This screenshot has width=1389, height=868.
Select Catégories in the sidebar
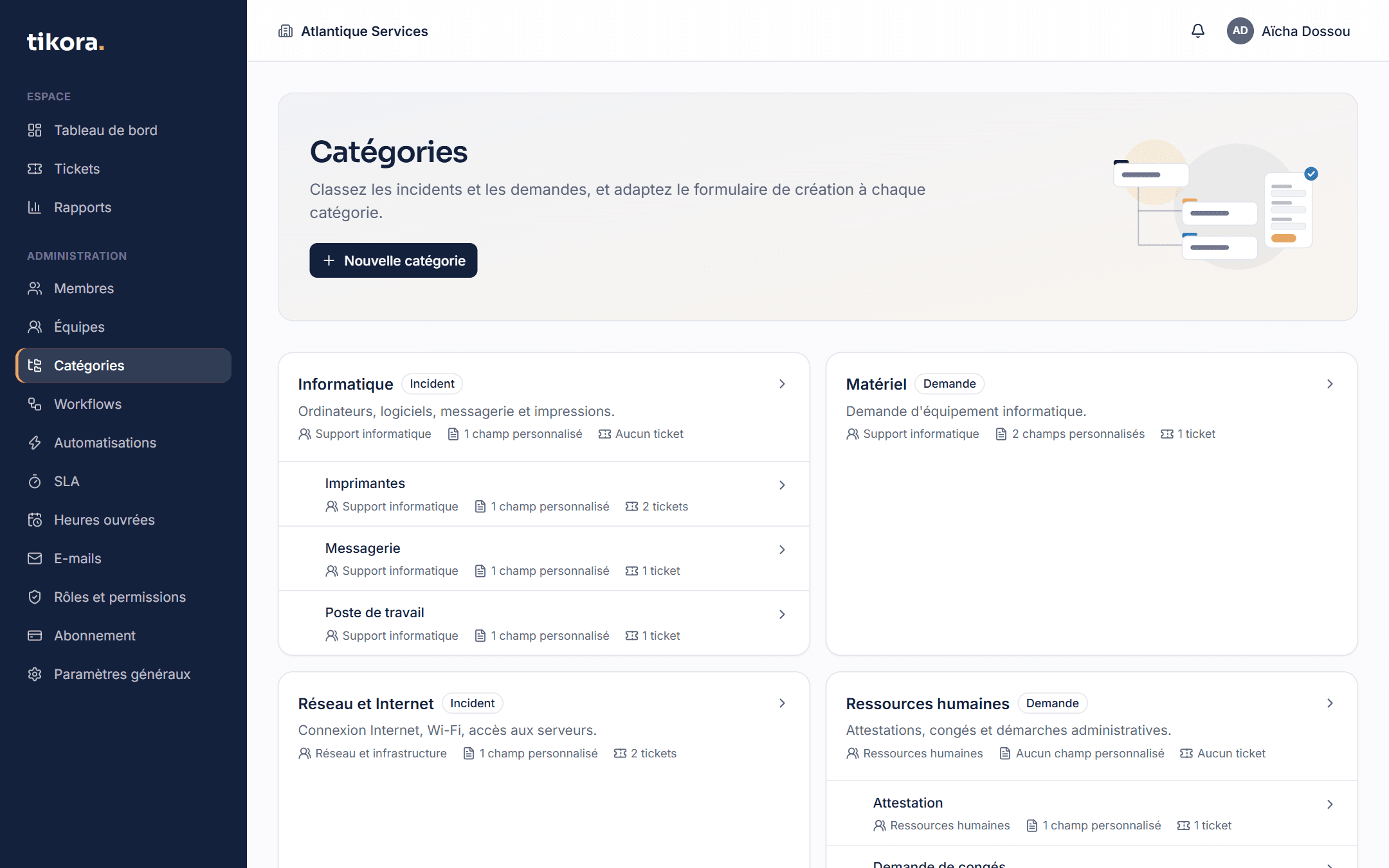[x=123, y=366]
